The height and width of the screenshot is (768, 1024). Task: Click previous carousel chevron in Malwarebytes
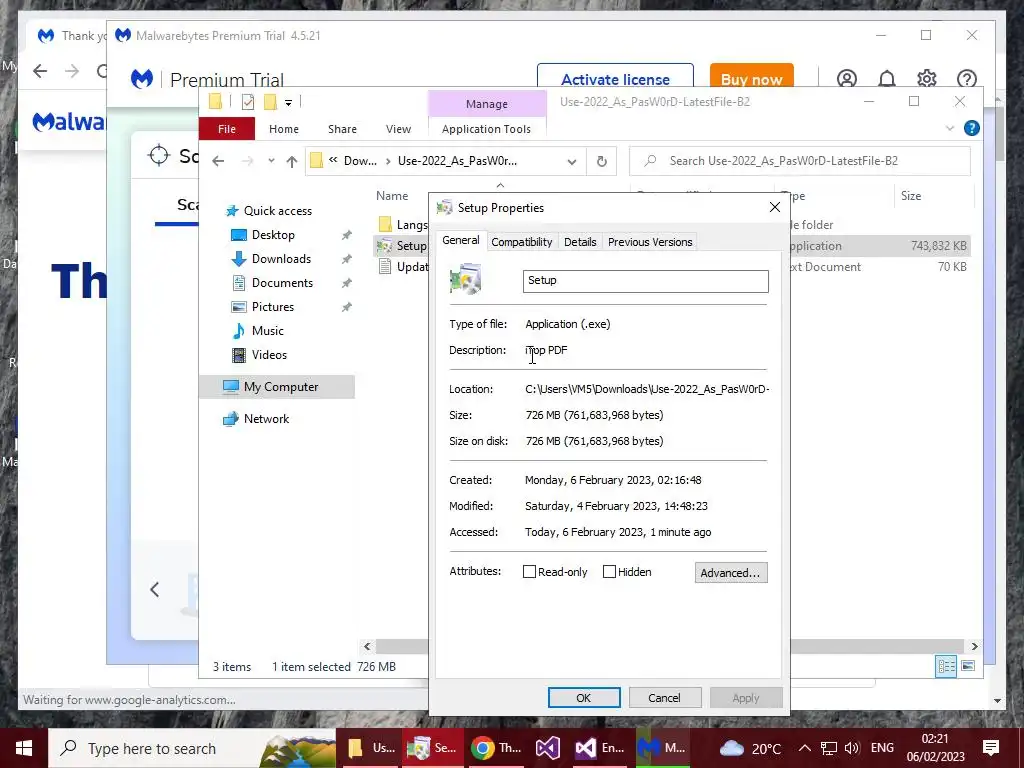[155, 590]
